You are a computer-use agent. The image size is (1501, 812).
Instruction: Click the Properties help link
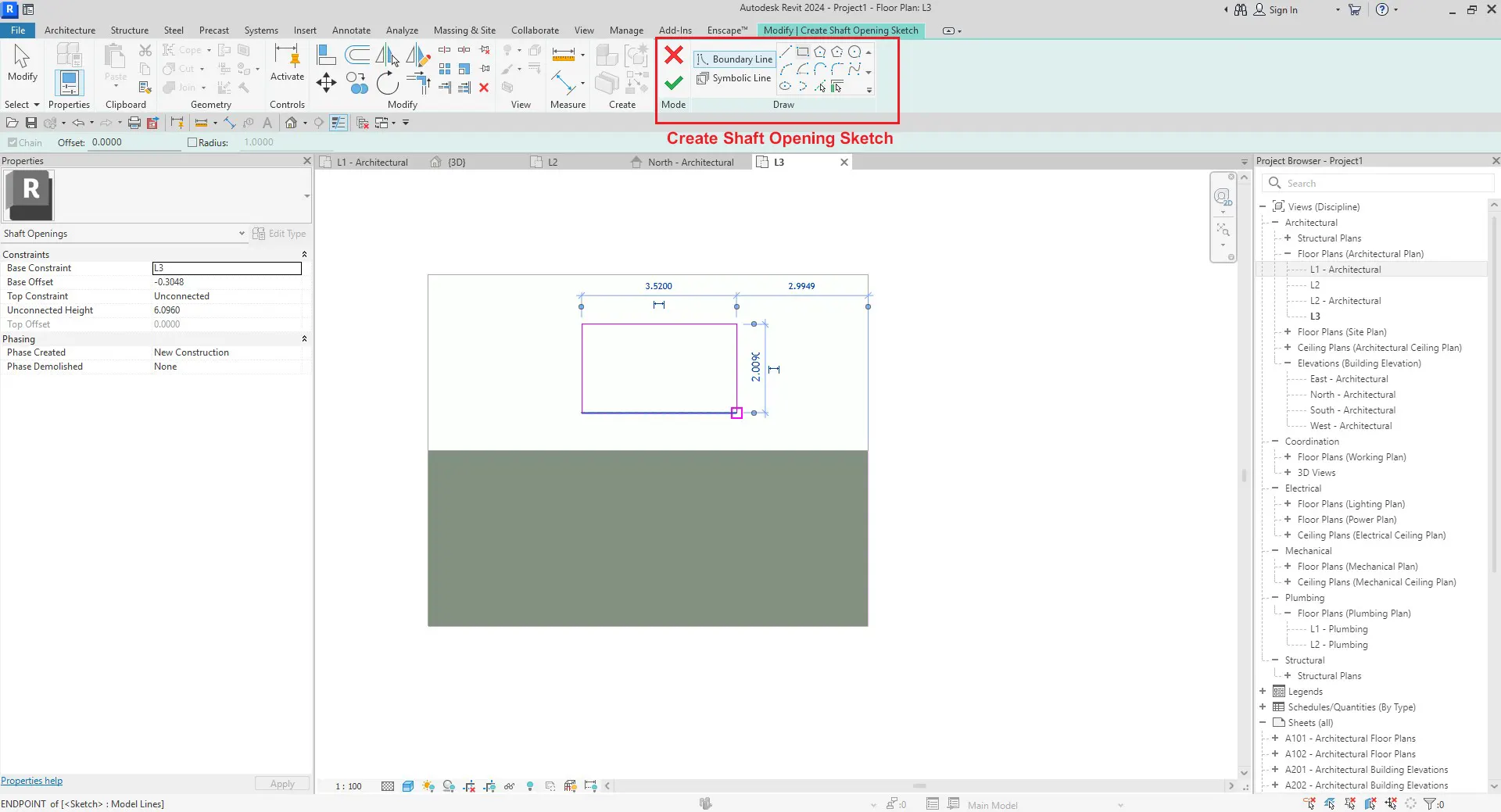click(31, 781)
